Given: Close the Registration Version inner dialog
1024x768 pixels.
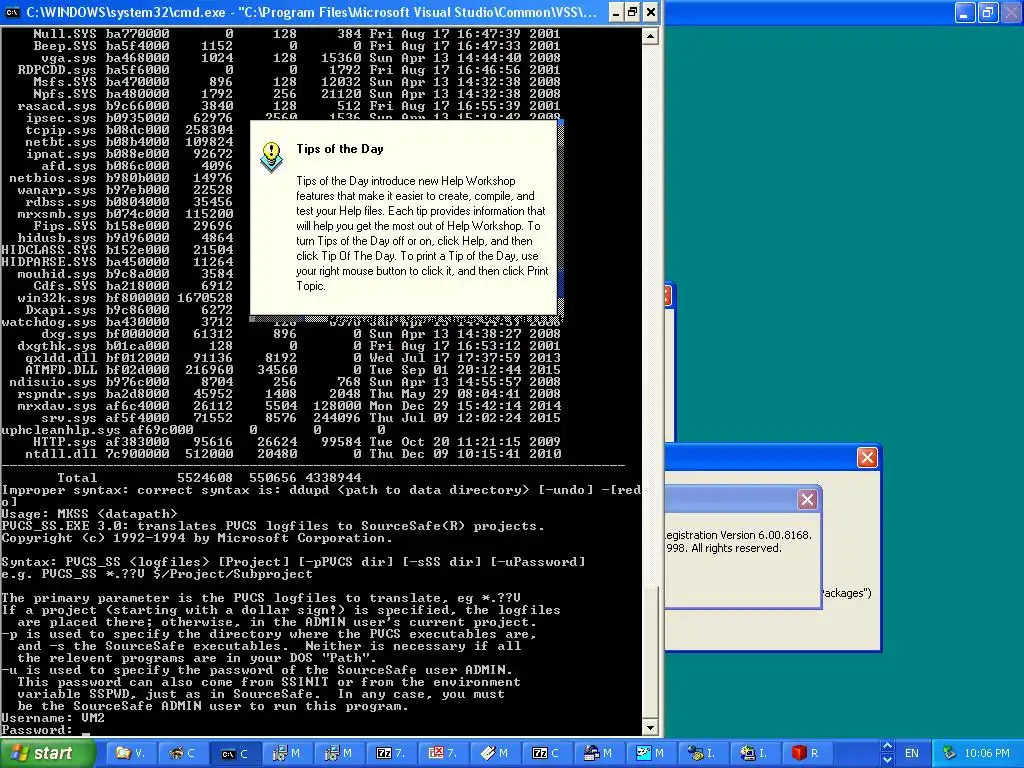Looking at the screenshot, I should [x=807, y=500].
